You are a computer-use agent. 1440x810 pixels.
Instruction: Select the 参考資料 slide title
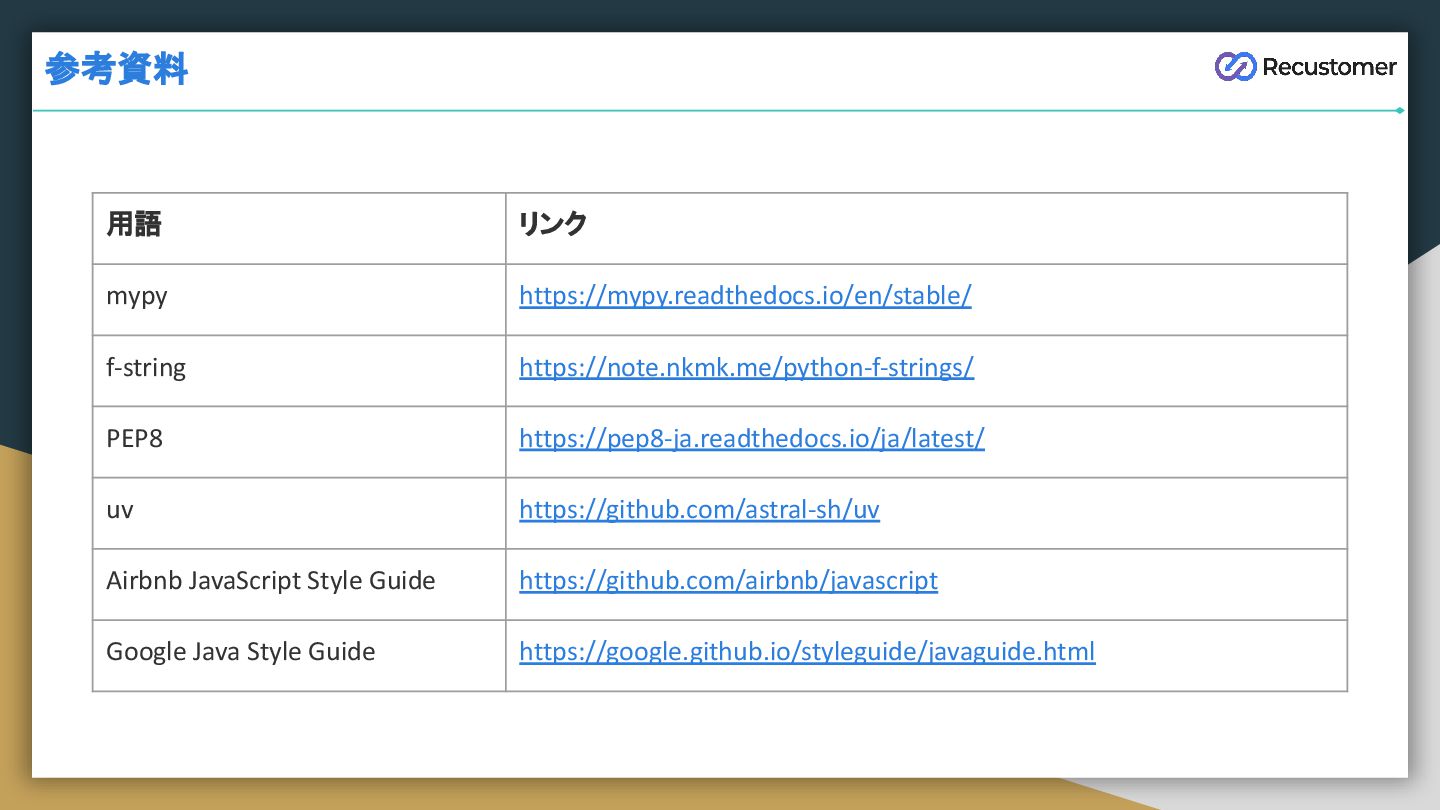[117, 69]
